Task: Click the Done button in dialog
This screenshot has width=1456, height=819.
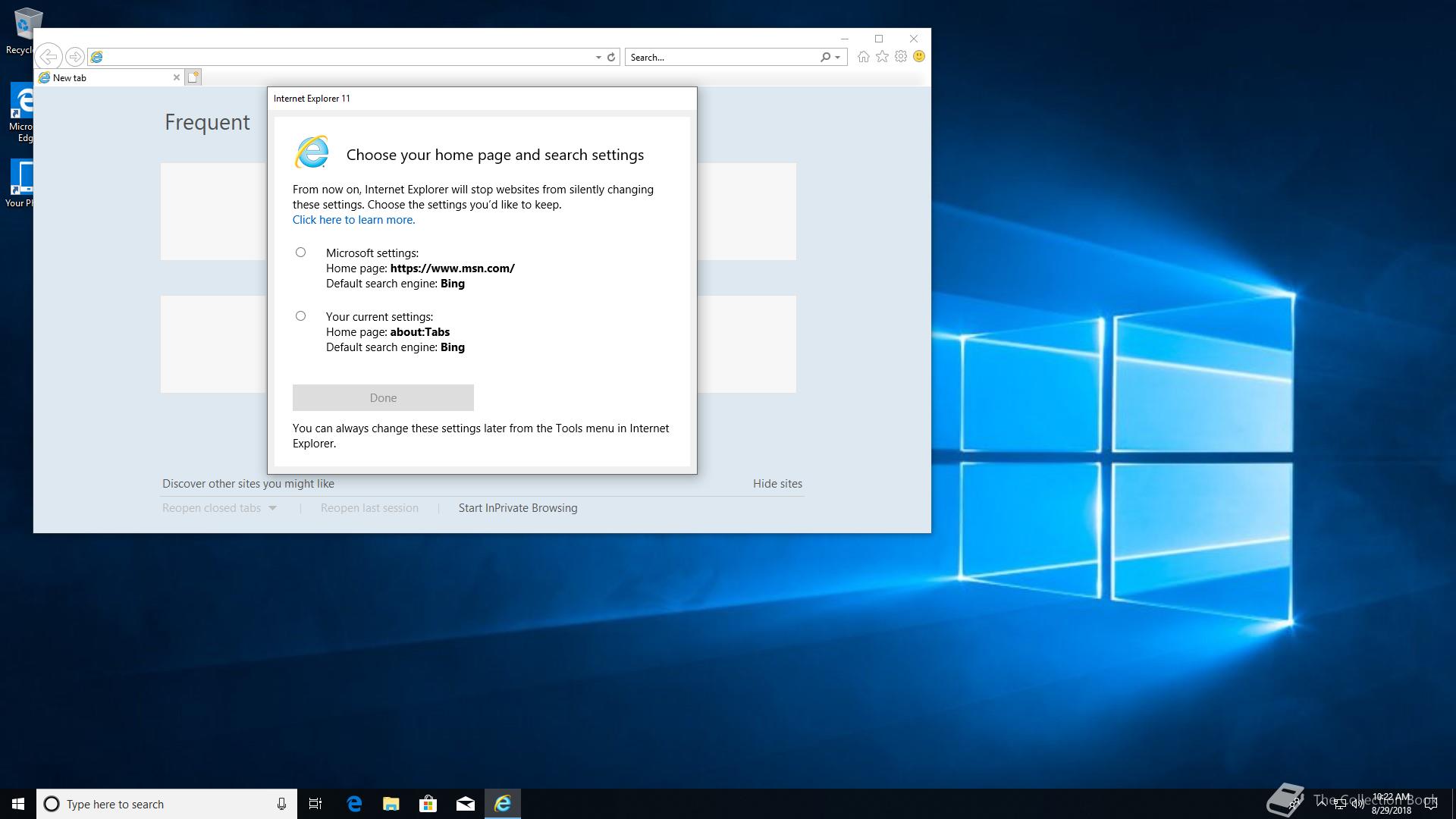Action: [383, 398]
